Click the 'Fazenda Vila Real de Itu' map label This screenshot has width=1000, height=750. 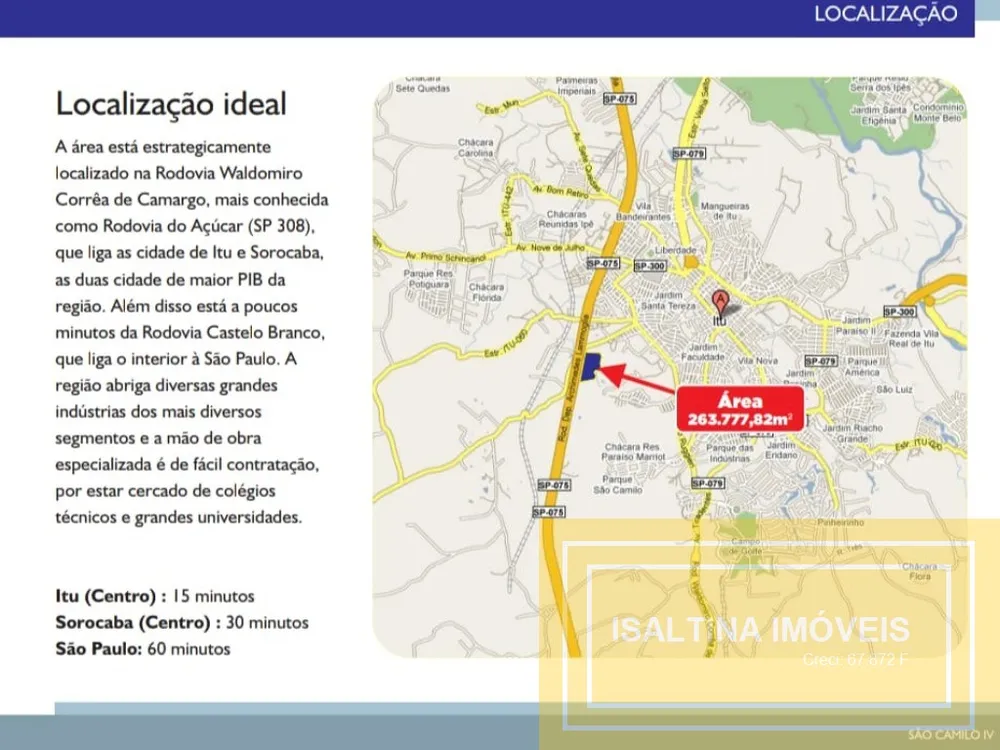coord(911,338)
